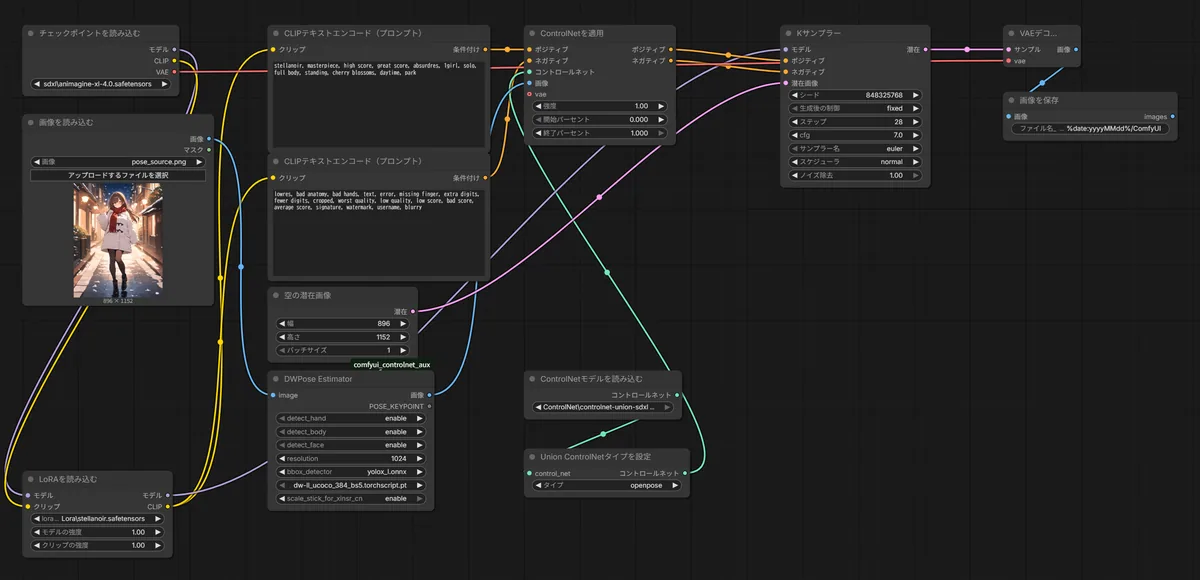The height and width of the screenshot is (580, 1200).
Task: Click the VAE output port of the checkpoint loader
Action: coord(174,72)
